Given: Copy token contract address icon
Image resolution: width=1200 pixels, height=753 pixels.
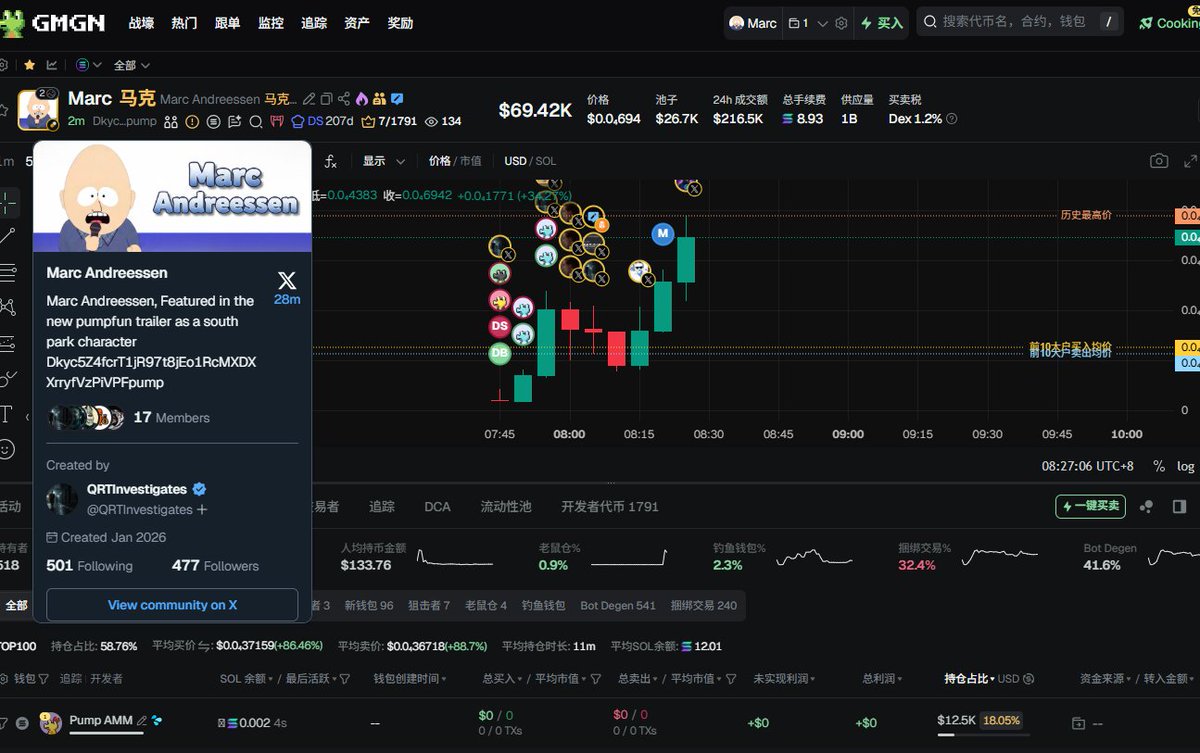Looking at the screenshot, I should (327, 99).
